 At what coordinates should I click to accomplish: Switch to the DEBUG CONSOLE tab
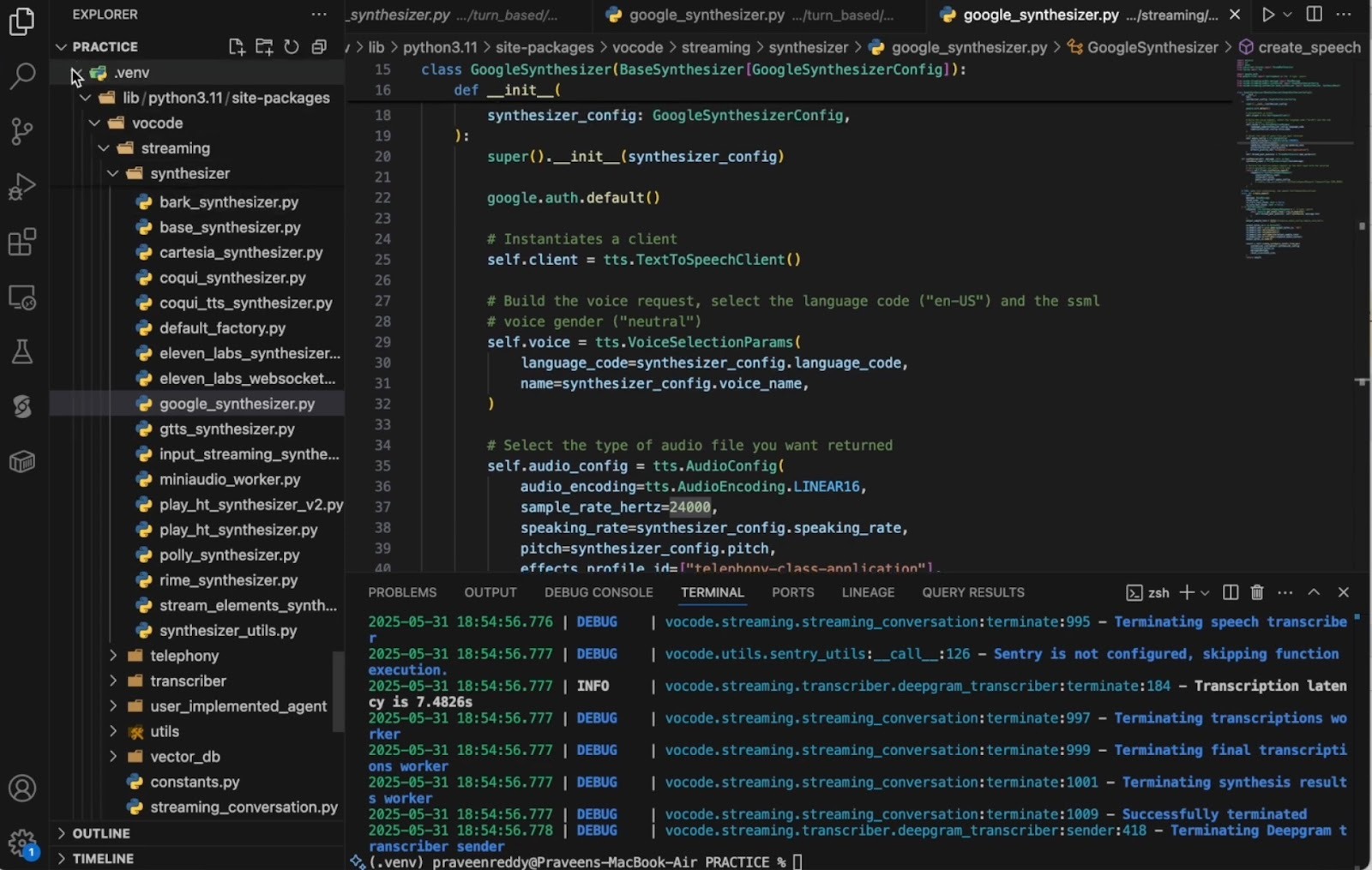tap(598, 592)
